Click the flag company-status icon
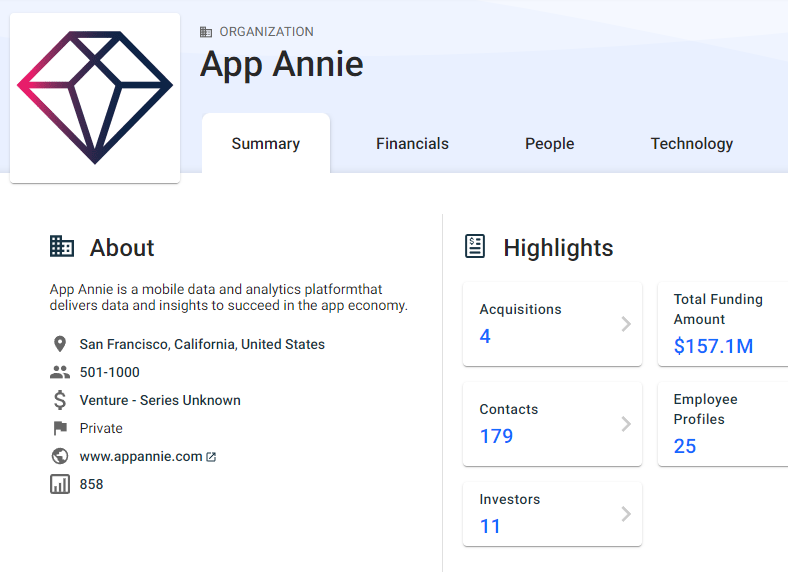This screenshot has height=575, width=788. 60,428
